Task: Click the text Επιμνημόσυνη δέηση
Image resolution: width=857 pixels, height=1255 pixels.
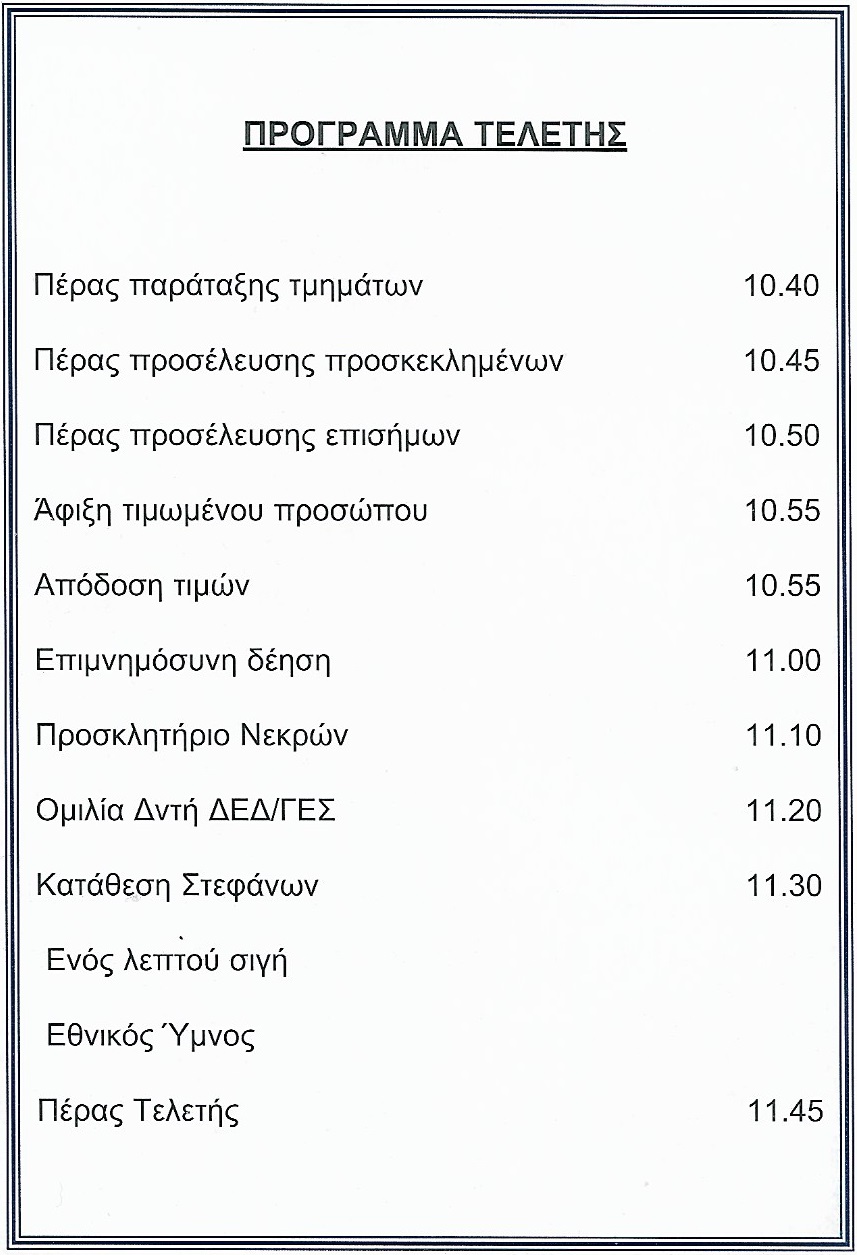Action: click(183, 661)
